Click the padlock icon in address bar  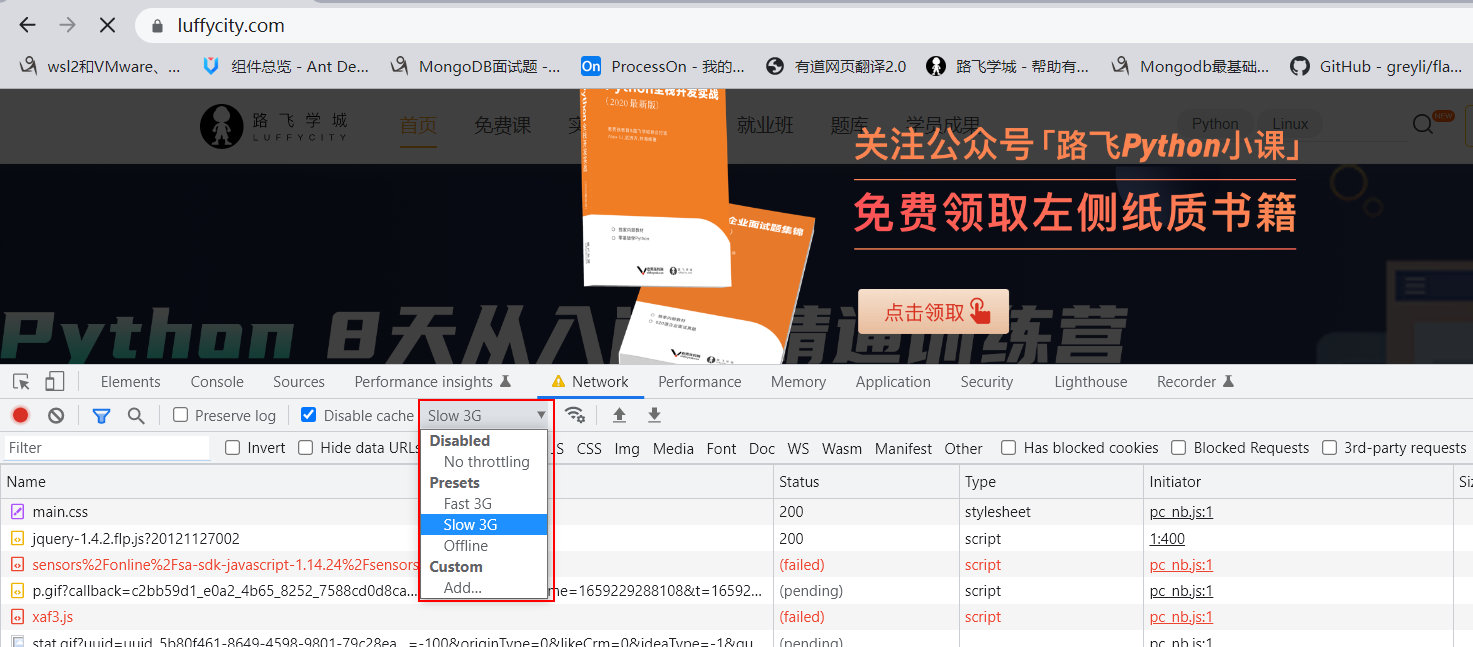pos(156,26)
